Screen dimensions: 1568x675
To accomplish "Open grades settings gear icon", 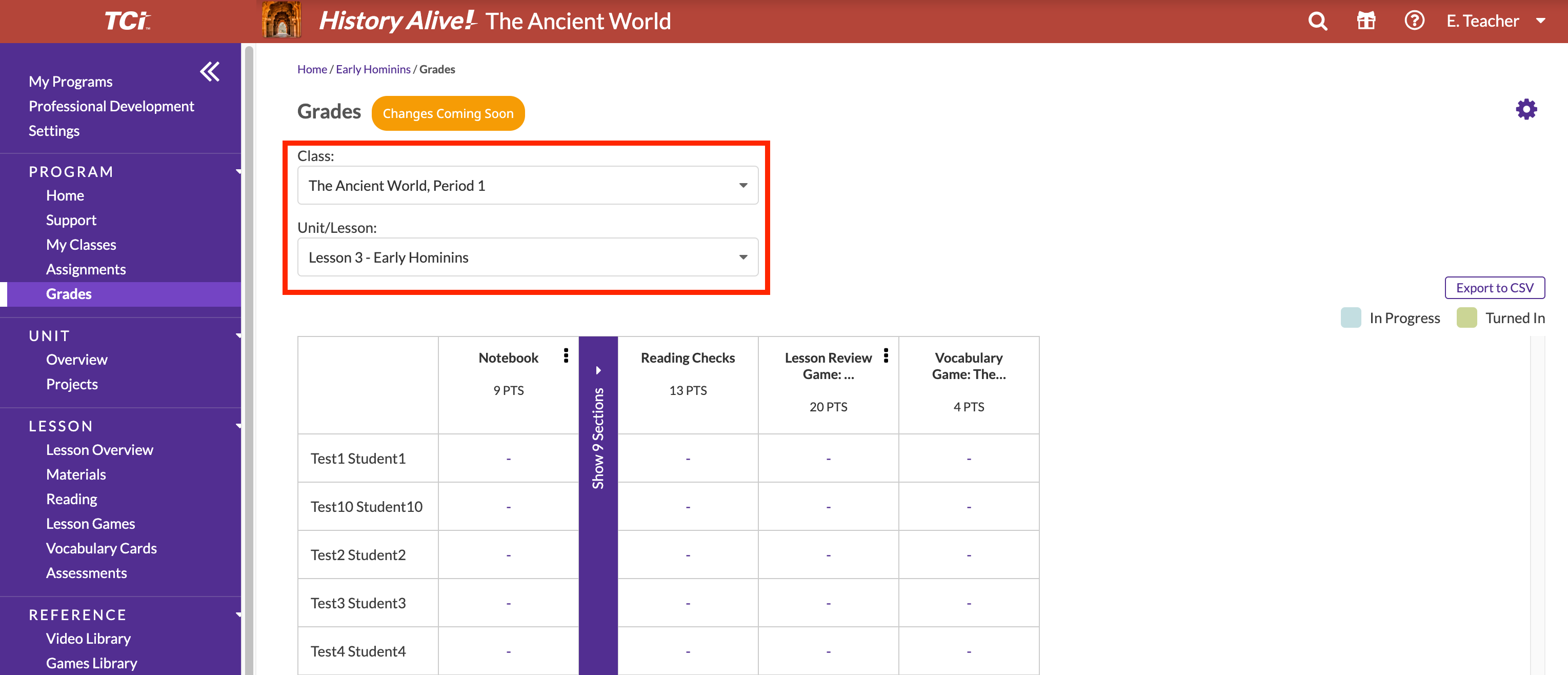I will pyautogui.click(x=1526, y=110).
